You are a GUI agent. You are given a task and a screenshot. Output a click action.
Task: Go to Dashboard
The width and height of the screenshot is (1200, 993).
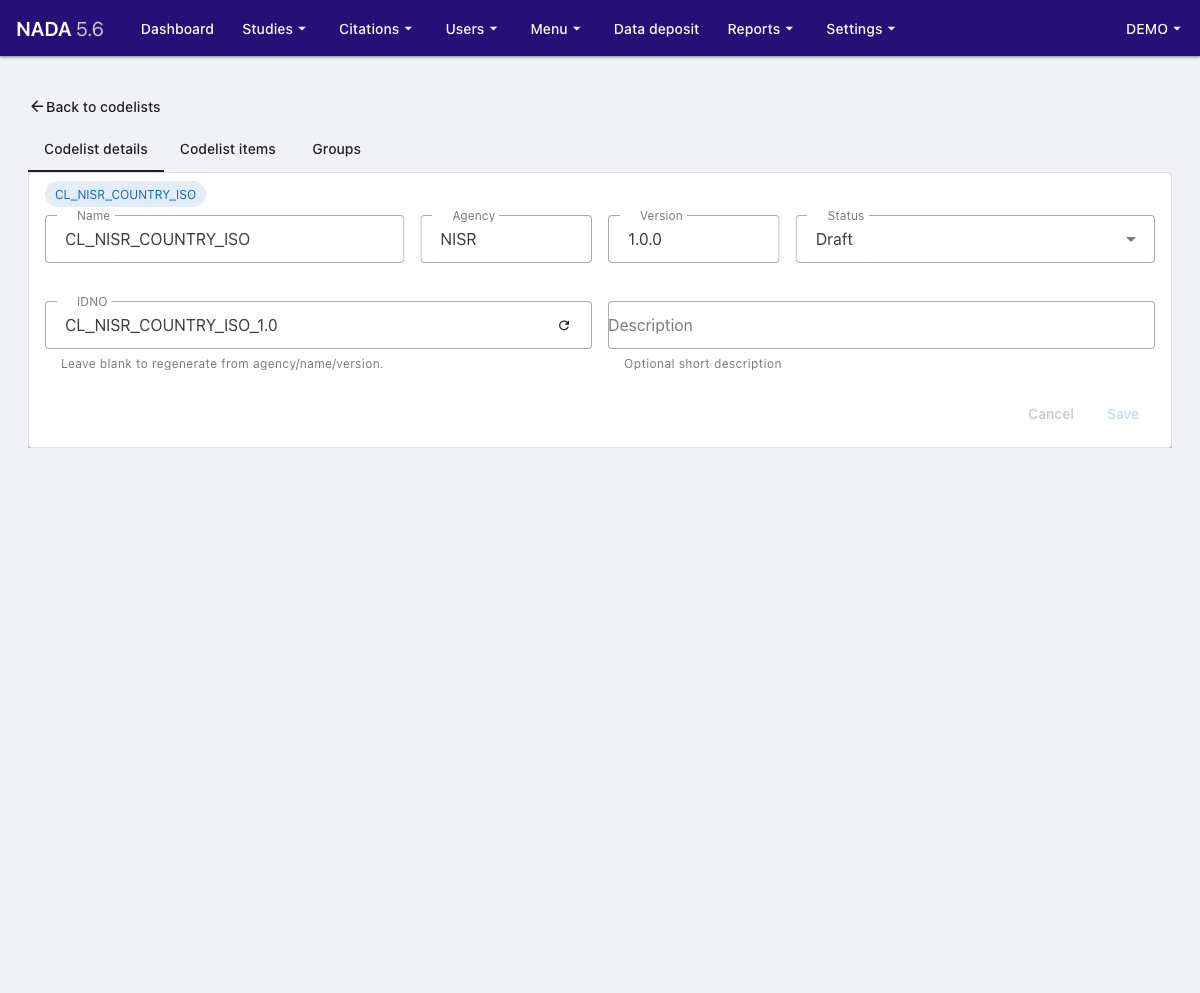pyautogui.click(x=177, y=29)
